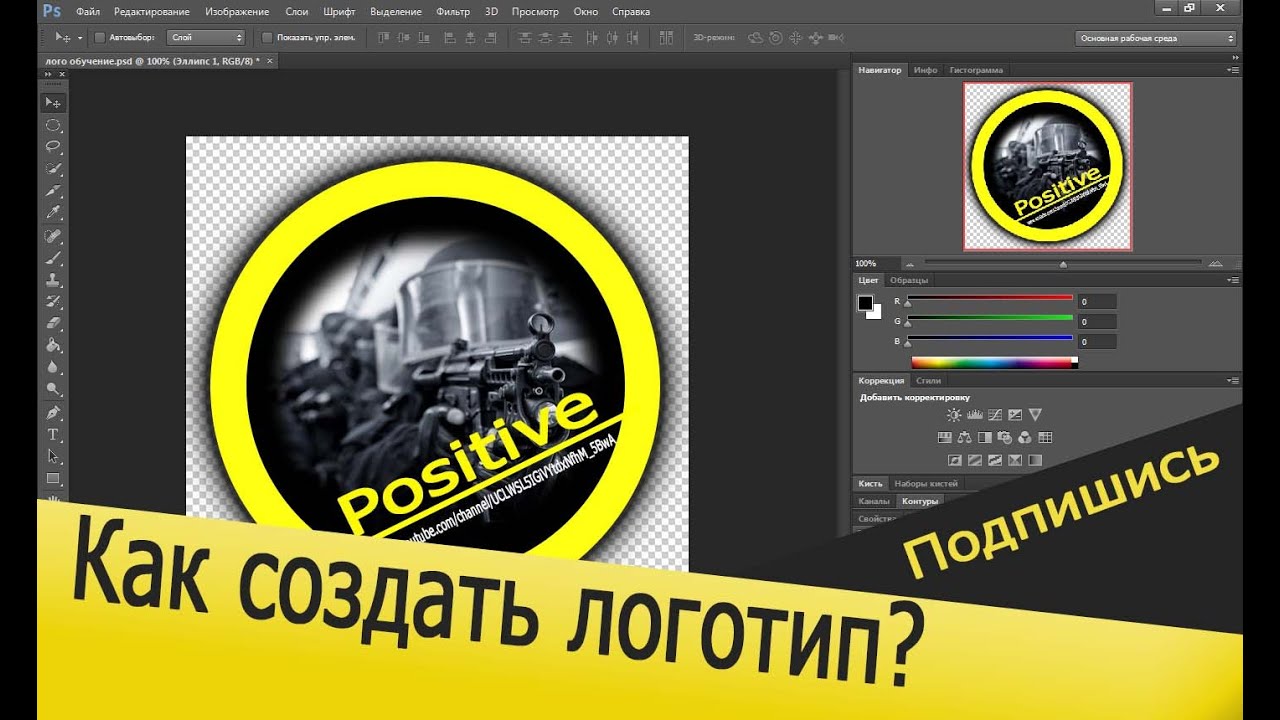1280x720 pixels.
Task: Add a Brightness/Contrast adjustment
Action: point(953,414)
